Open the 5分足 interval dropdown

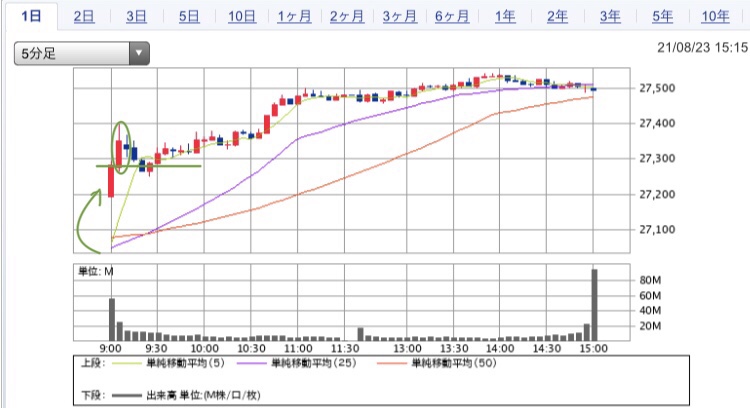tap(82, 53)
